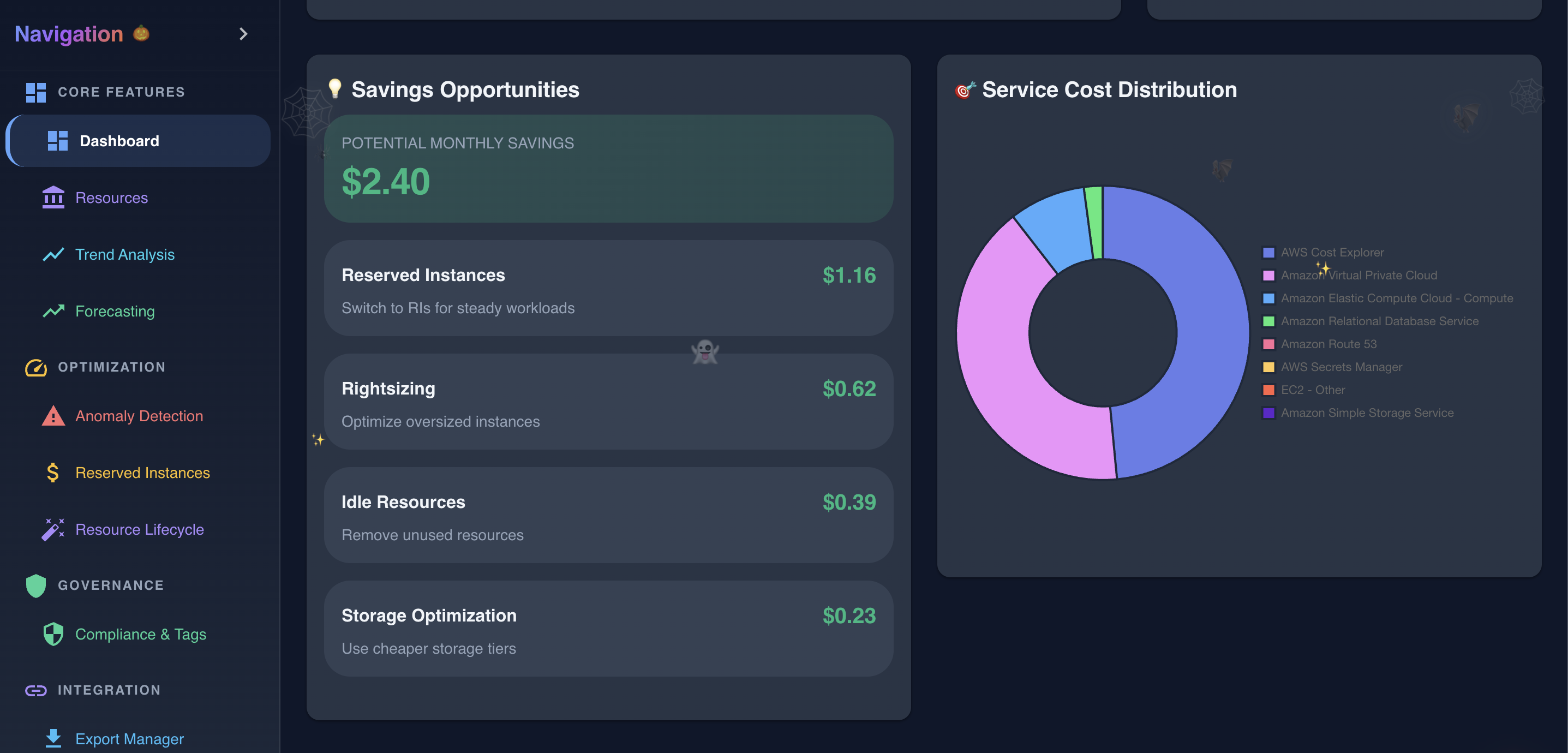Open the Trend Analysis page
The height and width of the screenshot is (753, 1568).
(x=124, y=254)
